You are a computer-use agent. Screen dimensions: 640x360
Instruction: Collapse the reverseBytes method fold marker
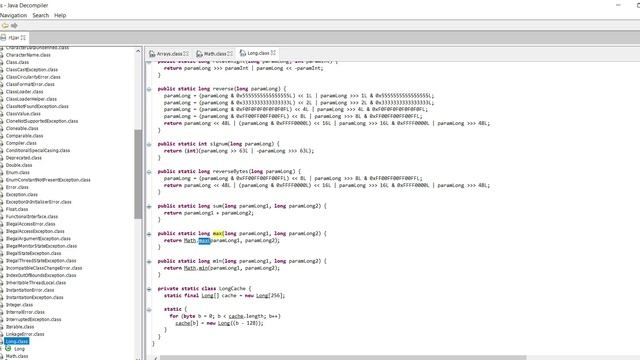(149, 172)
